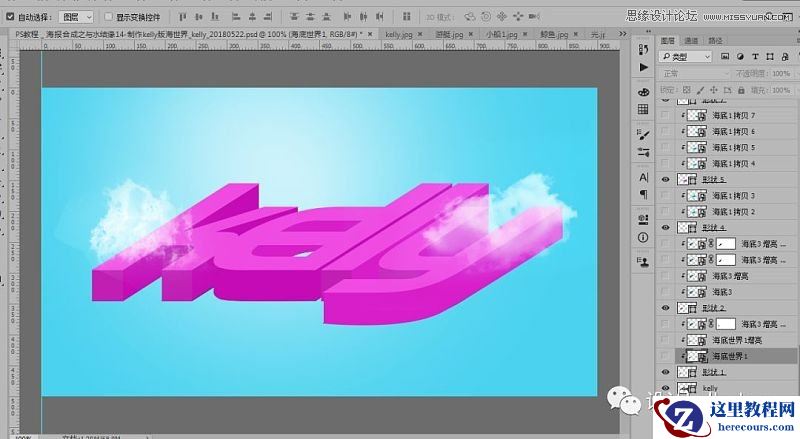800x439 pixels.
Task: Switch to the 通道 channels tab
Action: (x=691, y=40)
